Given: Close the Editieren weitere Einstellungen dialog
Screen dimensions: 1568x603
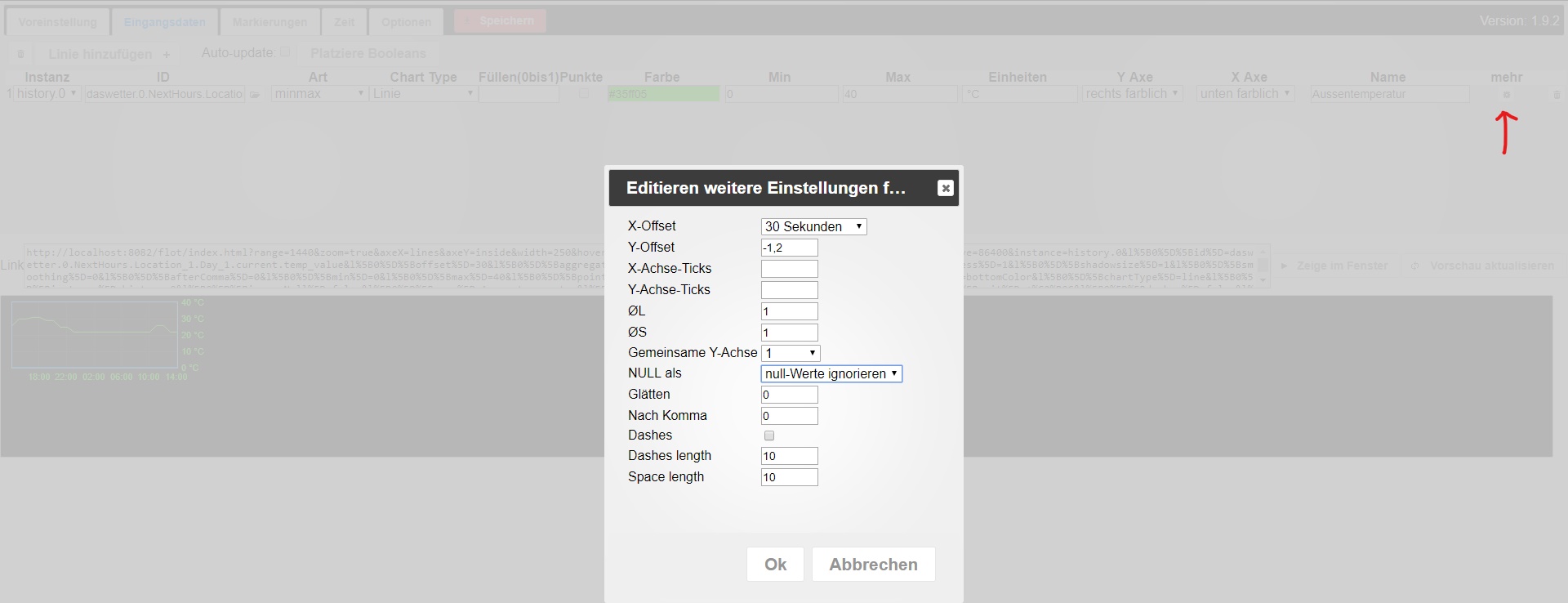Looking at the screenshot, I should pos(946,189).
